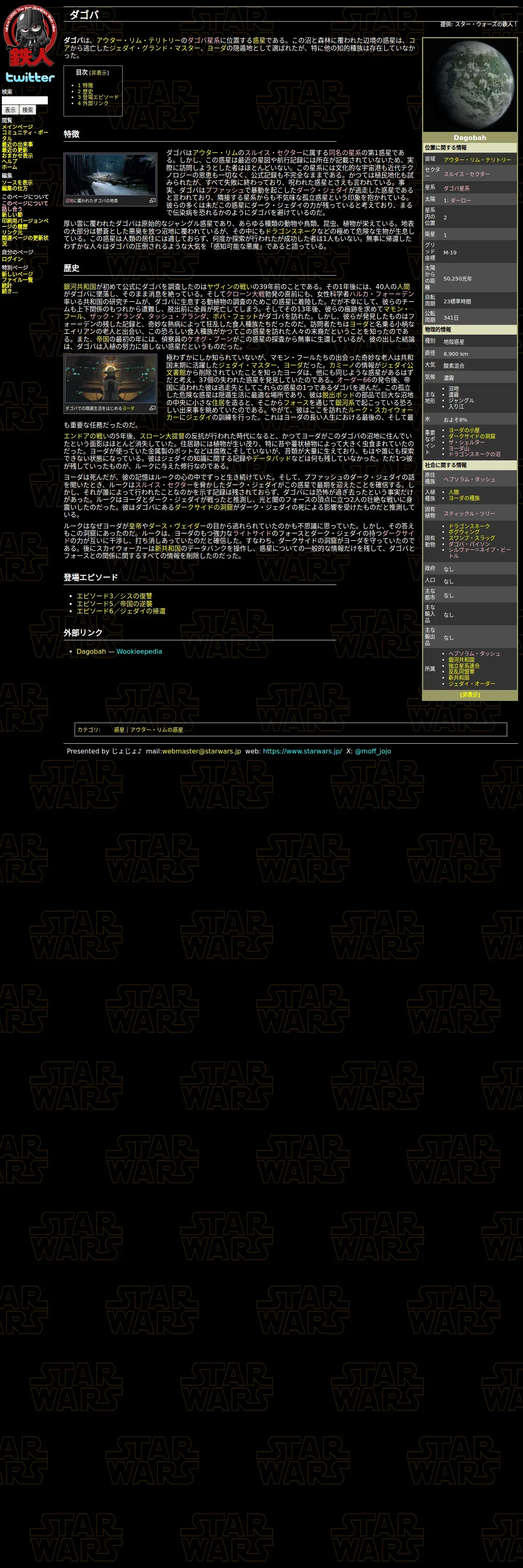Open the スローン大提督 link

point(162,436)
